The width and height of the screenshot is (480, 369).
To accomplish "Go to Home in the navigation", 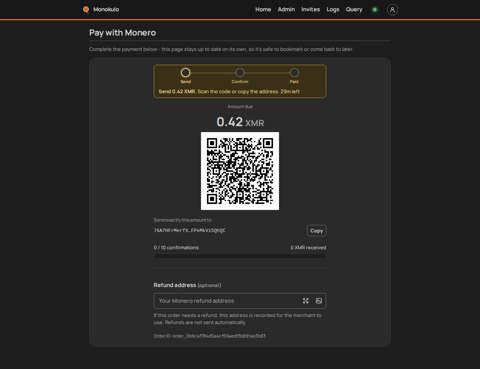I will point(263,9).
